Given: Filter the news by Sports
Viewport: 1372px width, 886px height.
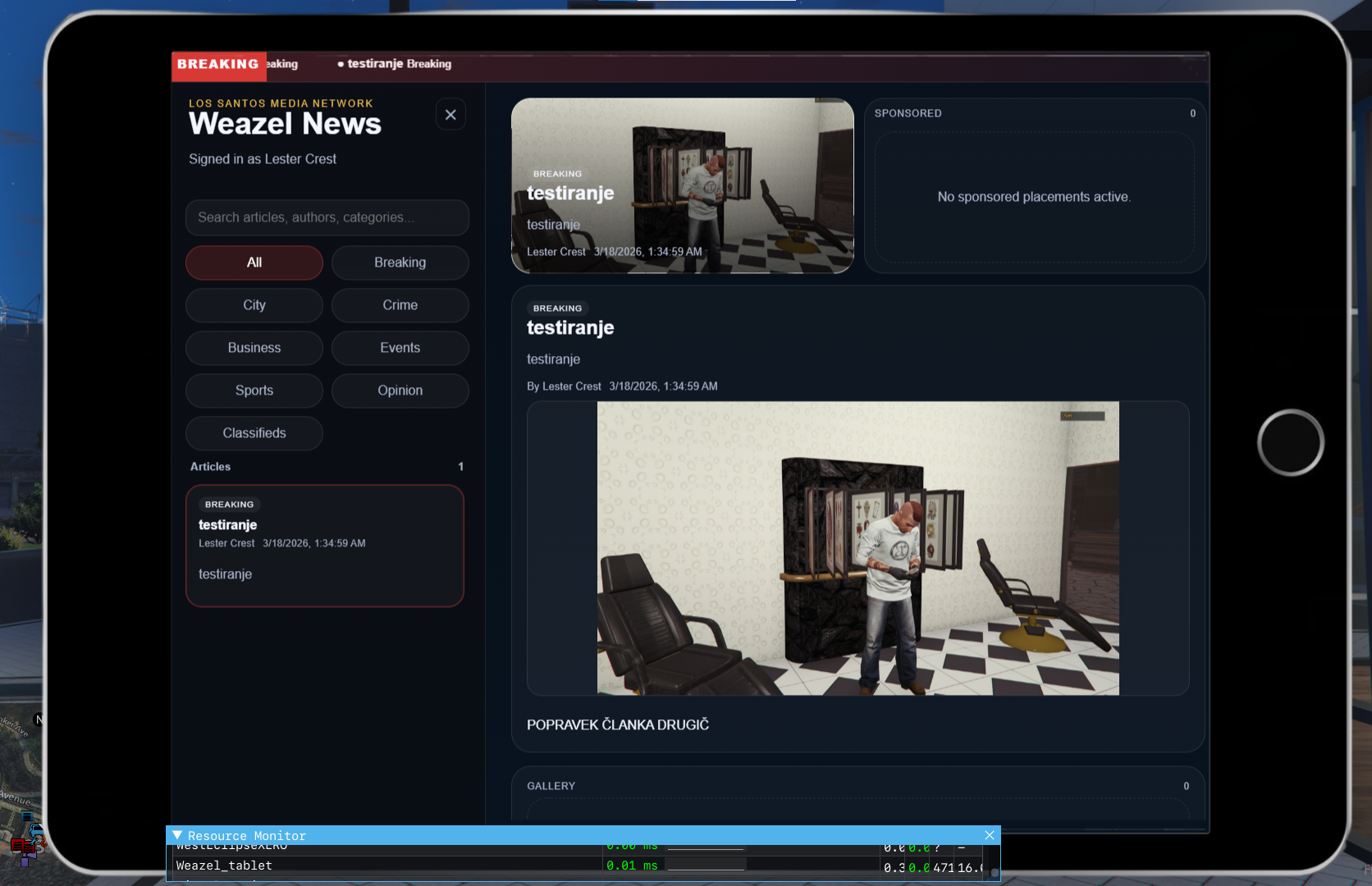Looking at the screenshot, I should coord(254,390).
